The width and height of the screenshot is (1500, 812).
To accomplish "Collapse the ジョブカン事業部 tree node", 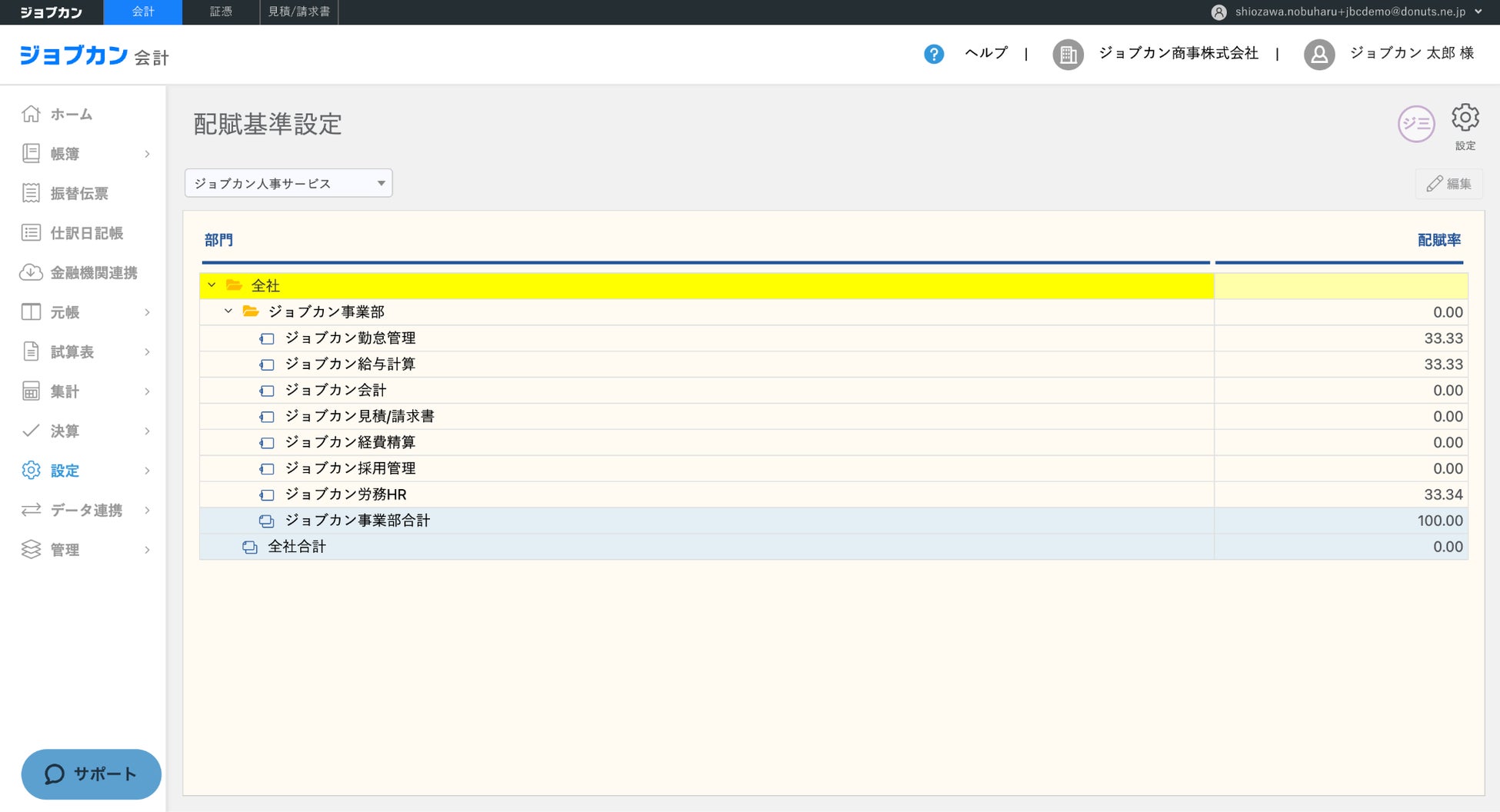I will point(228,311).
